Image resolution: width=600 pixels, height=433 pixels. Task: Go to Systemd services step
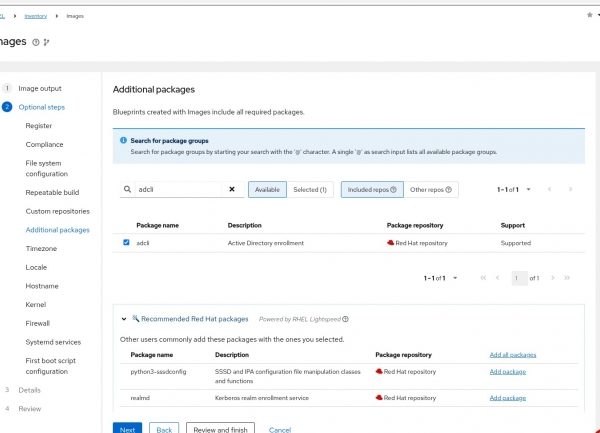tap(53, 342)
